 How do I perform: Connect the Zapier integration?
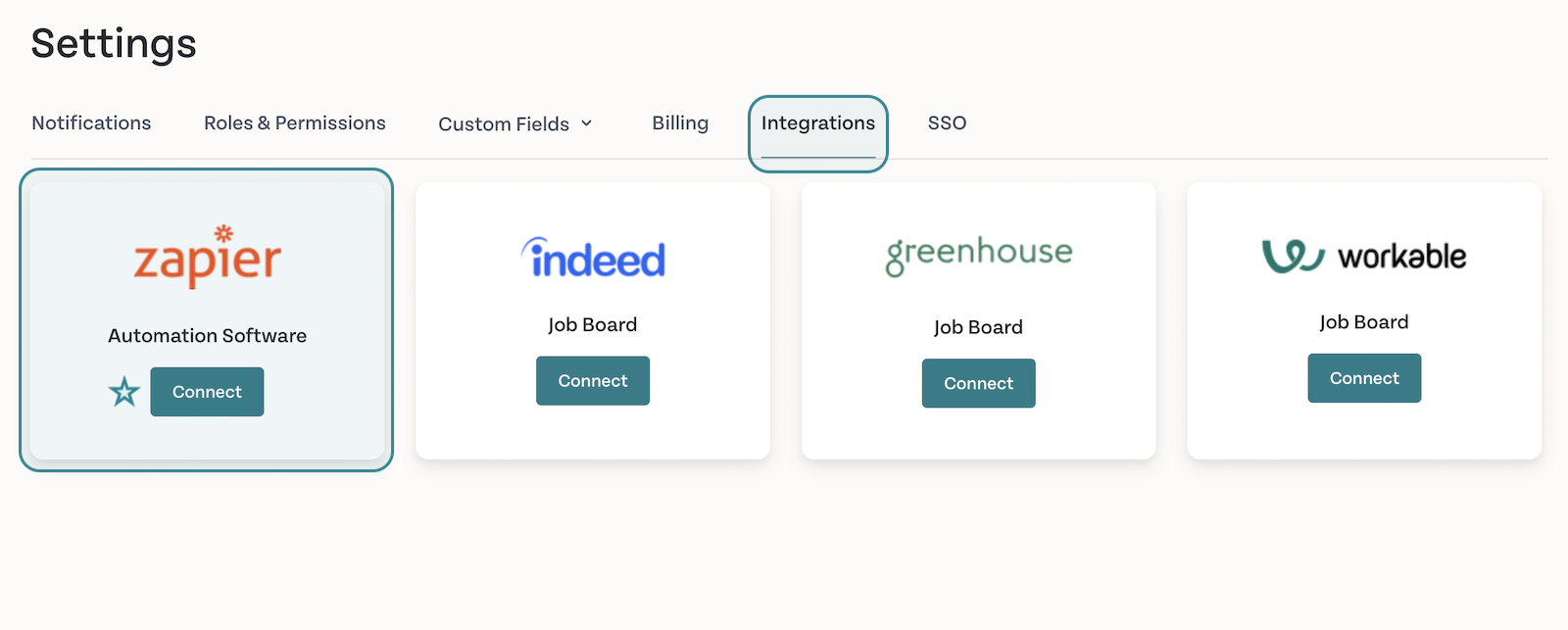pyautogui.click(x=207, y=392)
